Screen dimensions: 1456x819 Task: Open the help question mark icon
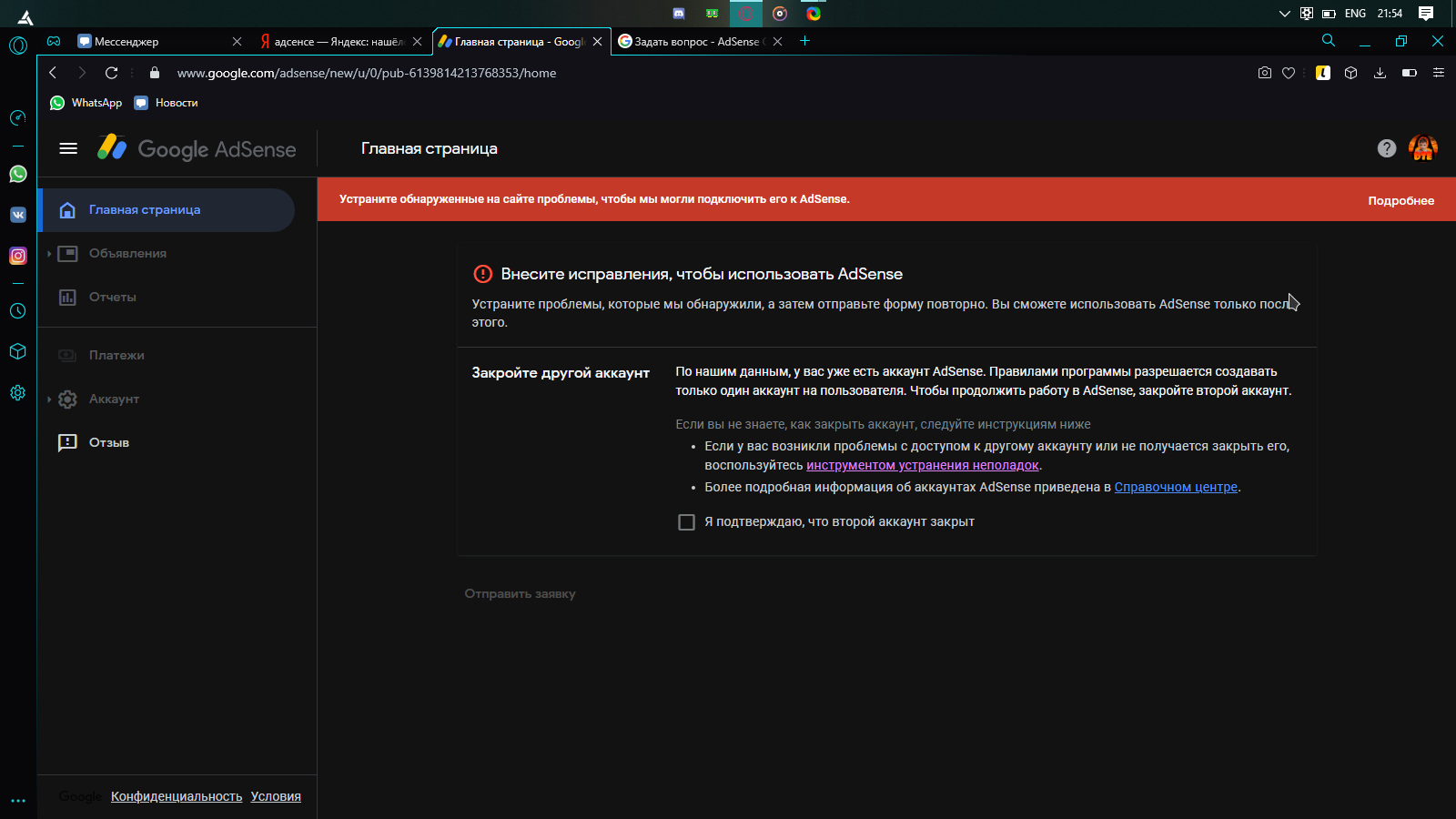[1386, 148]
